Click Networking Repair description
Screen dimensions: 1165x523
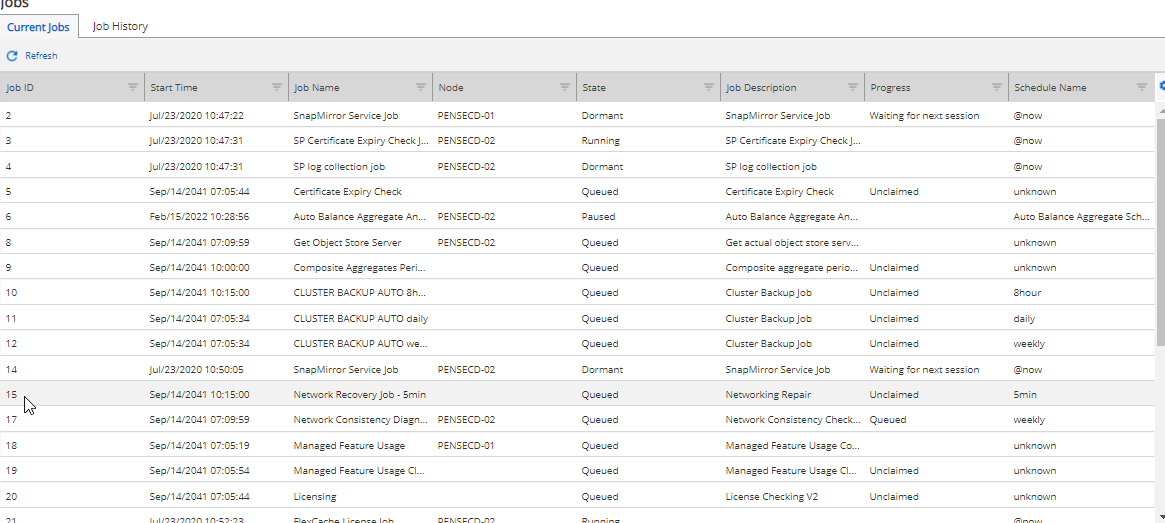pos(768,394)
